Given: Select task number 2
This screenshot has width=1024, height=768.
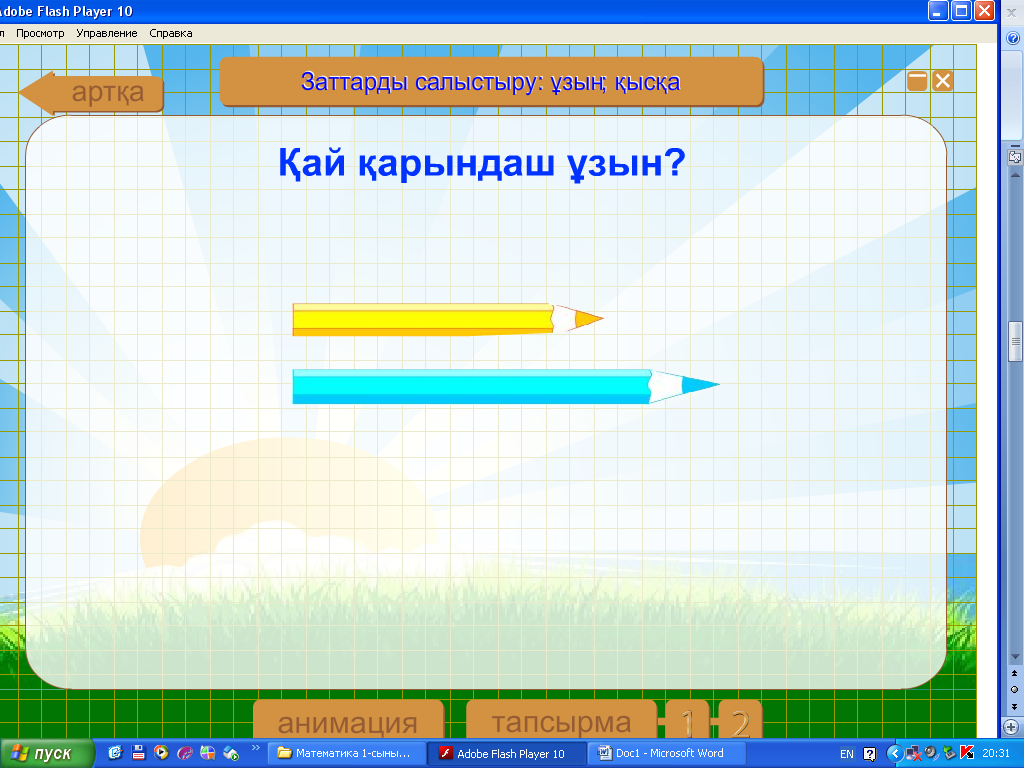Looking at the screenshot, I should tap(740, 721).
